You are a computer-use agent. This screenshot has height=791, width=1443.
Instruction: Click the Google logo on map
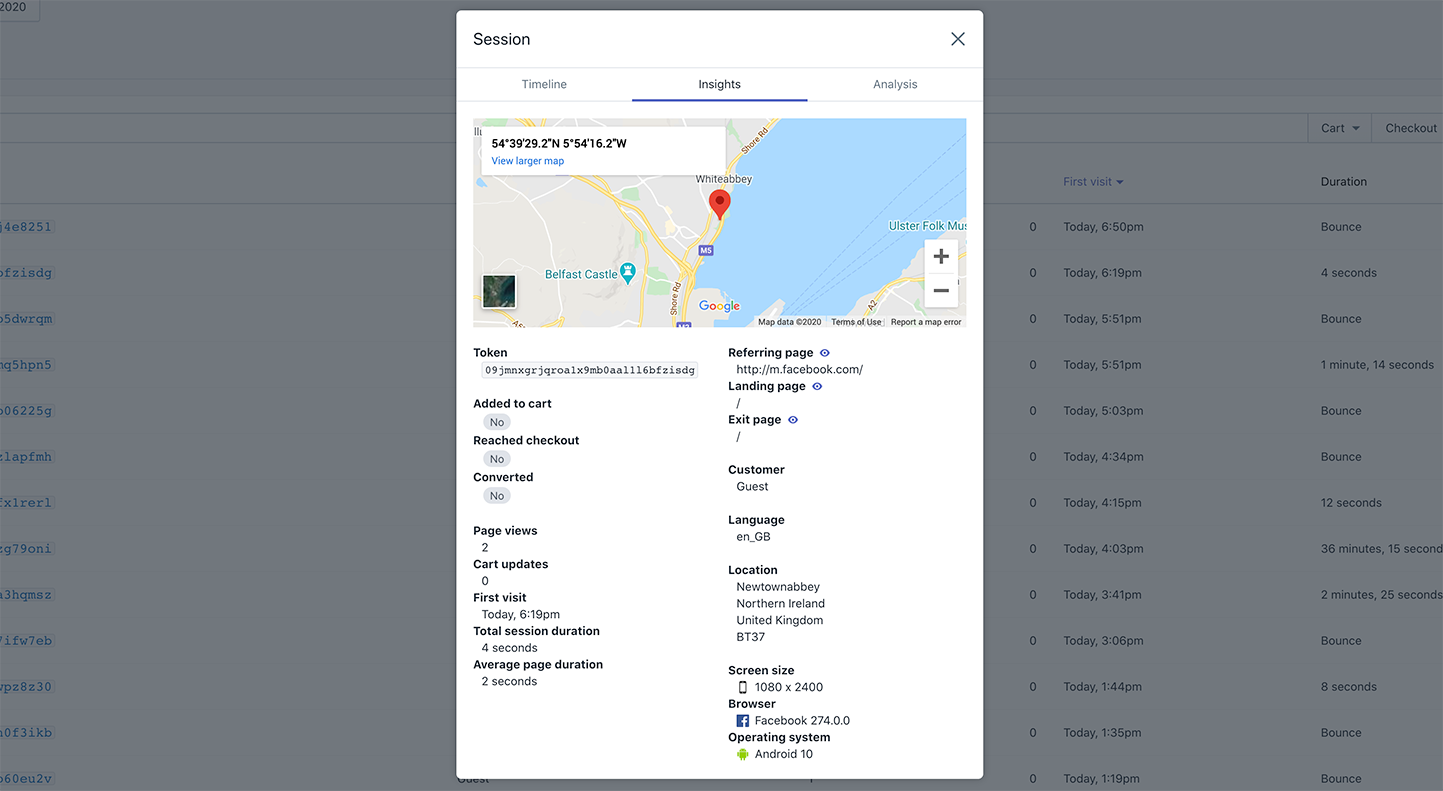(x=719, y=306)
